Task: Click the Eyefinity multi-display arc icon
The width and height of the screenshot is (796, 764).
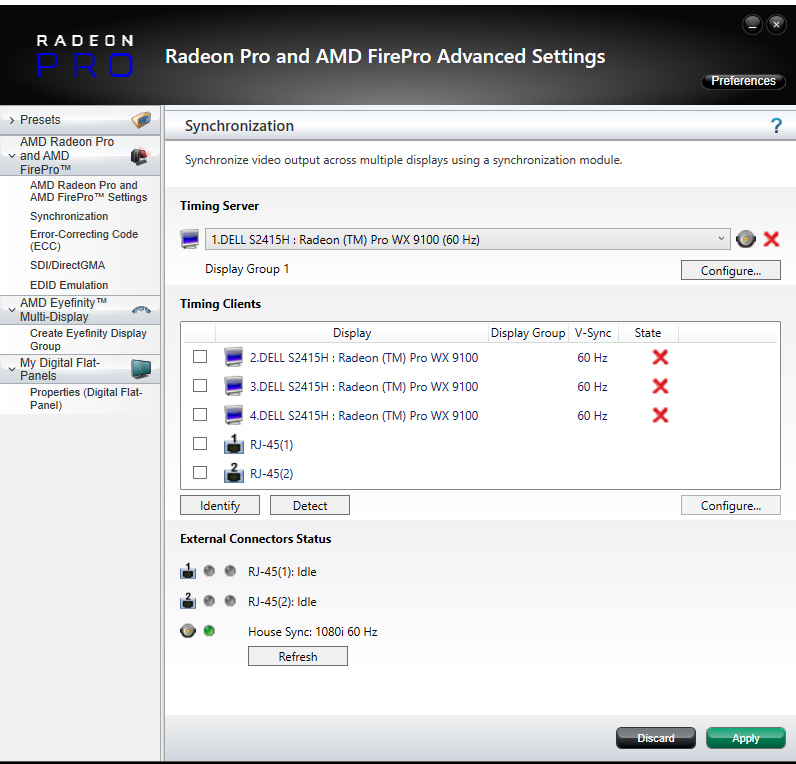Action: tap(141, 310)
